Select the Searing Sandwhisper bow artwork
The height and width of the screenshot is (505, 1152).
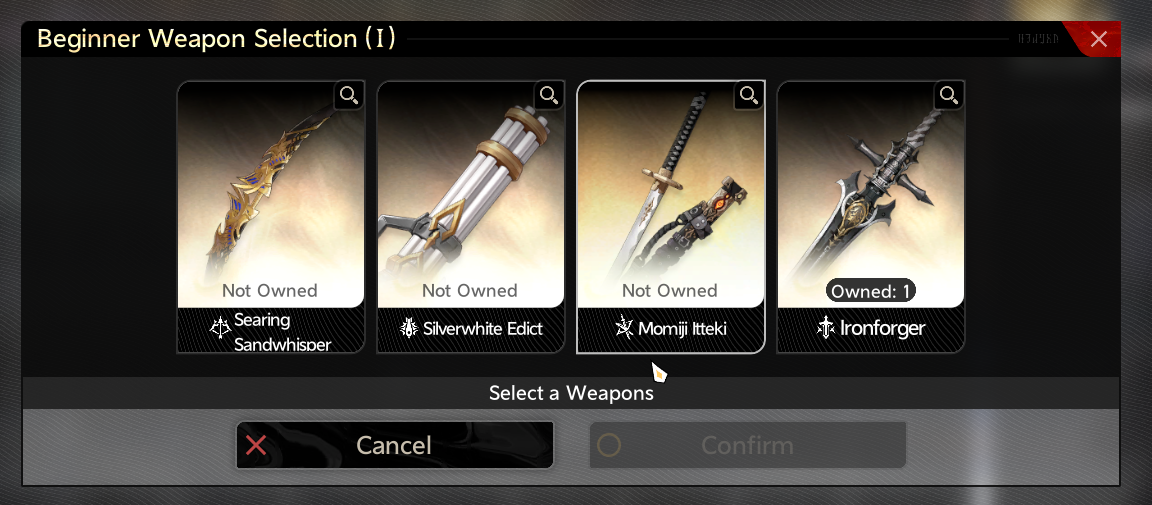click(x=270, y=194)
